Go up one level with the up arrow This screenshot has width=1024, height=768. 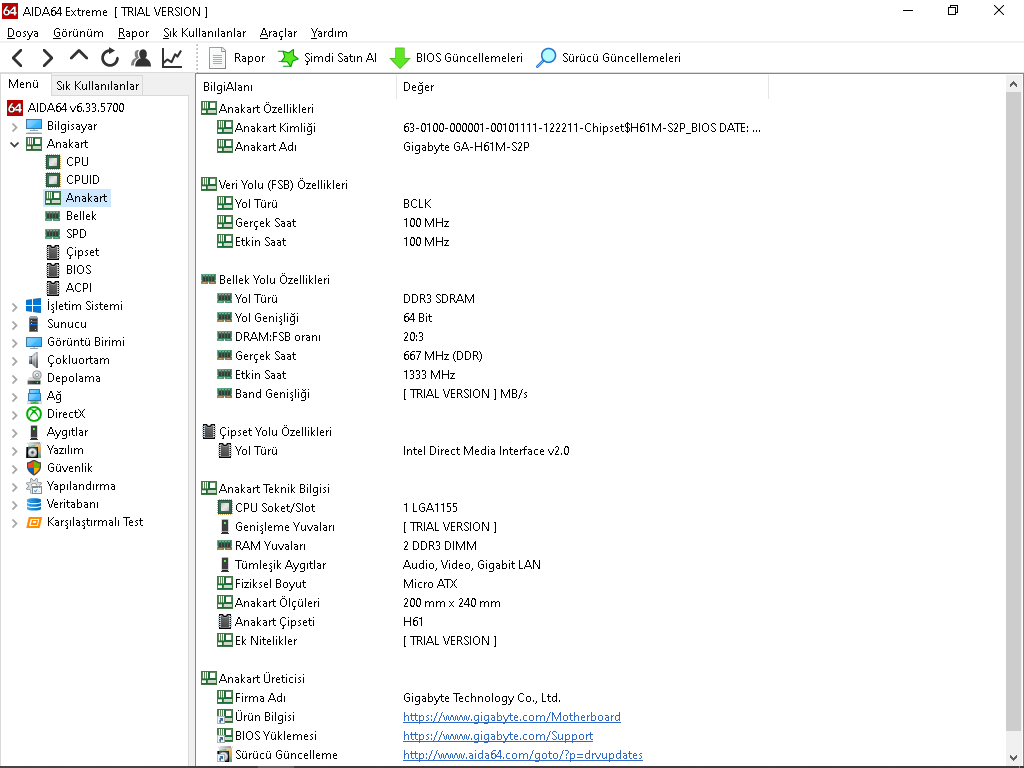pyautogui.click(x=78, y=57)
